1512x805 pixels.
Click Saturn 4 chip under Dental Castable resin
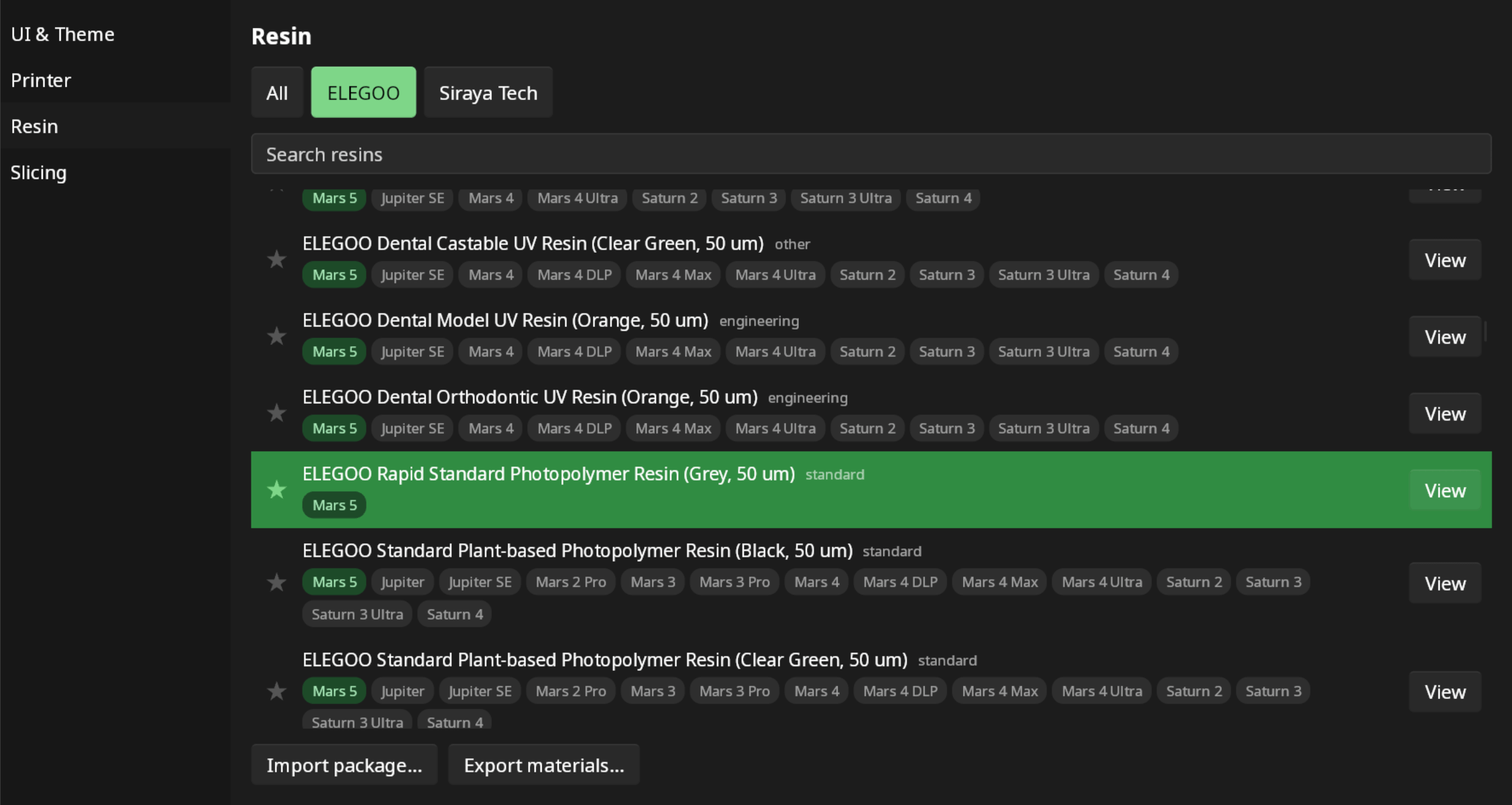click(1141, 275)
